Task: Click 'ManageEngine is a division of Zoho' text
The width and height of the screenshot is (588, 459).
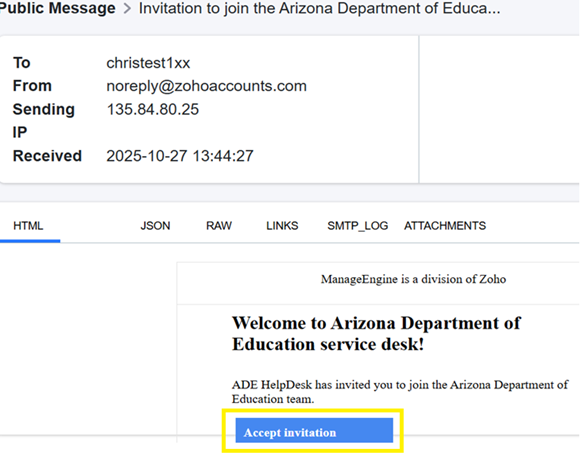Action: (x=413, y=279)
